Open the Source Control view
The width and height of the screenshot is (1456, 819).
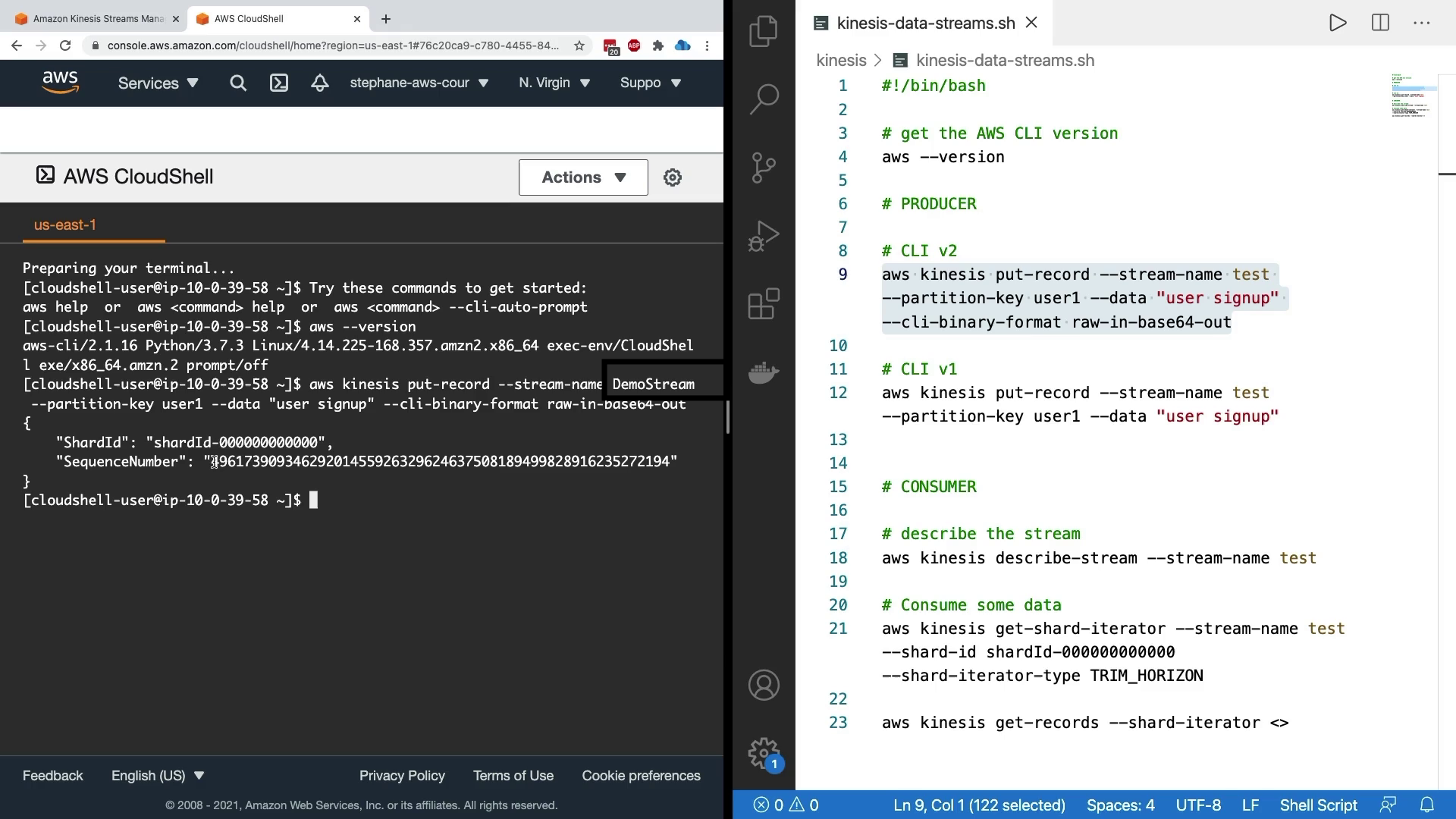(763, 168)
